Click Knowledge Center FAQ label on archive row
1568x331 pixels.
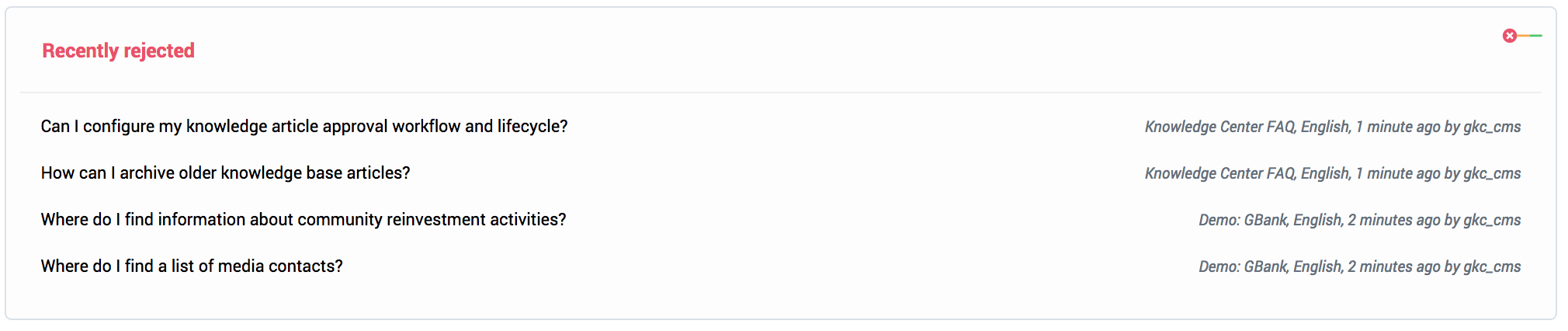[1219, 173]
